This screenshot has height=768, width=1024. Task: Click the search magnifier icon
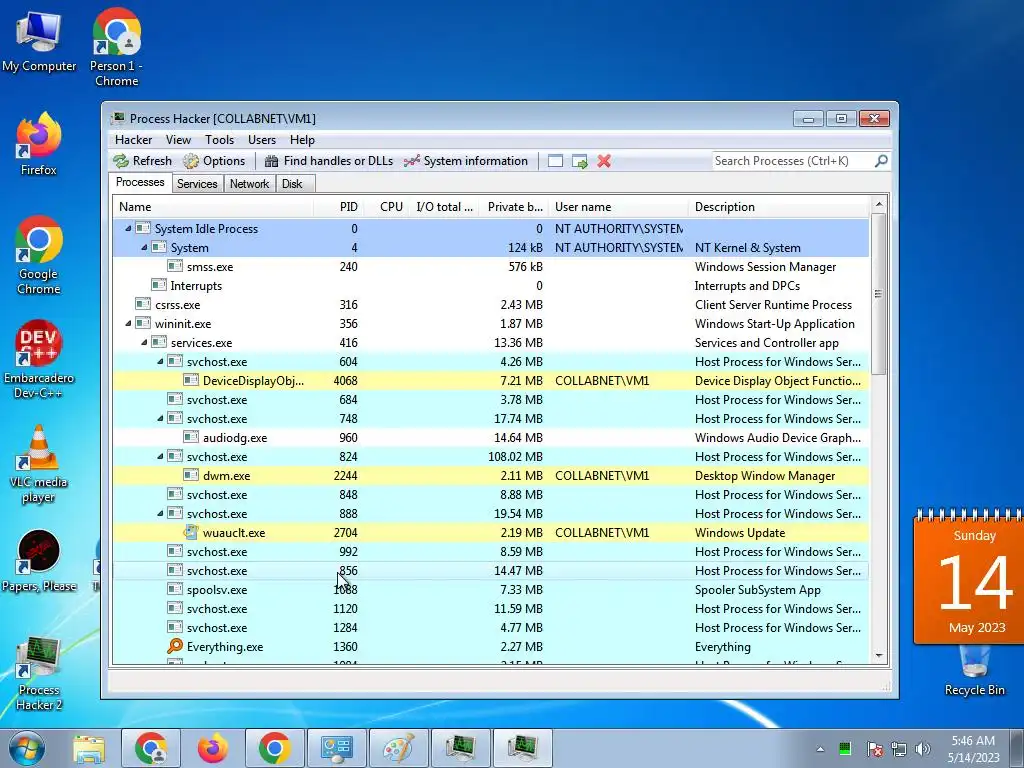881,161
